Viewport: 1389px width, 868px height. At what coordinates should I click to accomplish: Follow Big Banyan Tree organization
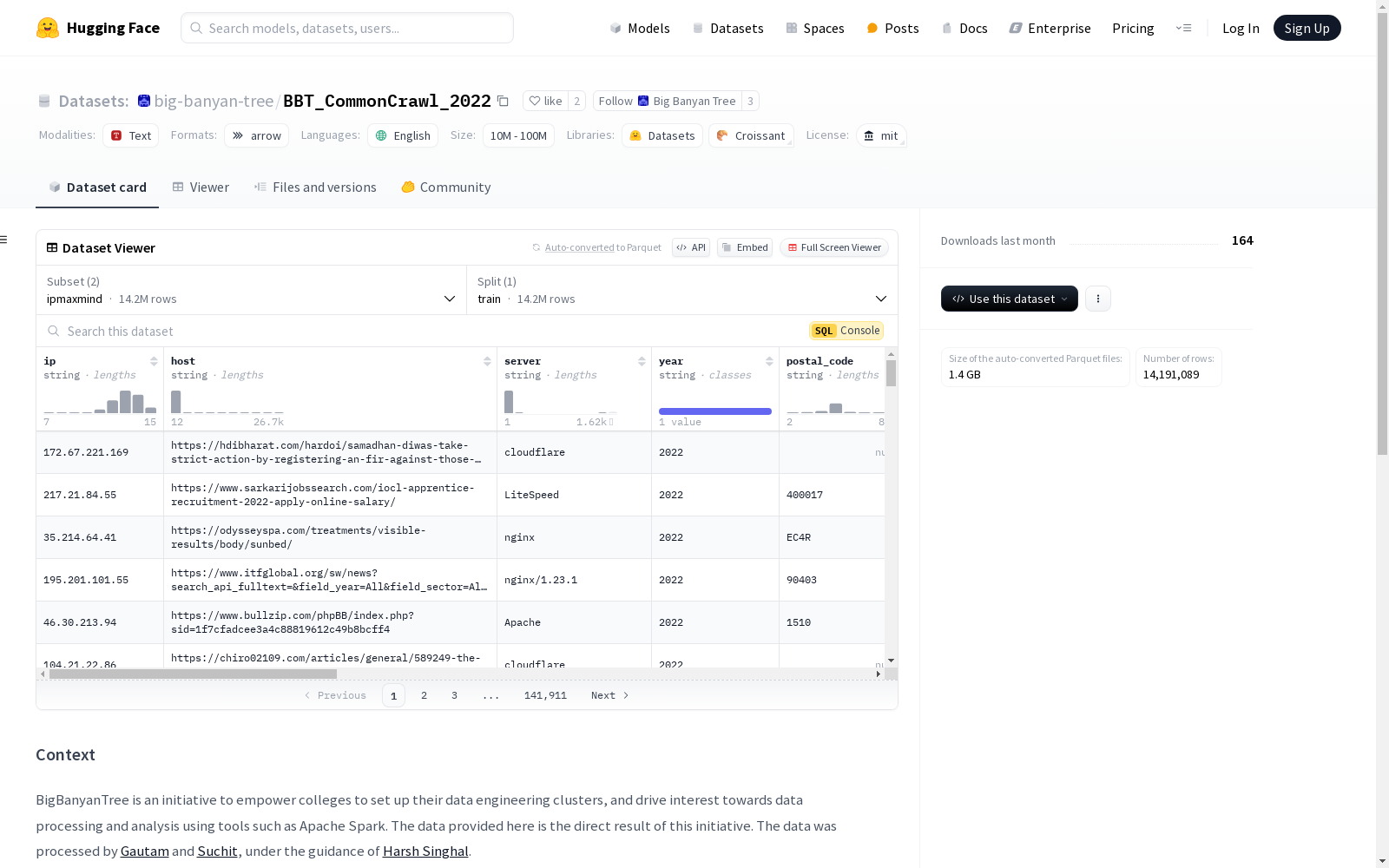(x=667, y=102)
